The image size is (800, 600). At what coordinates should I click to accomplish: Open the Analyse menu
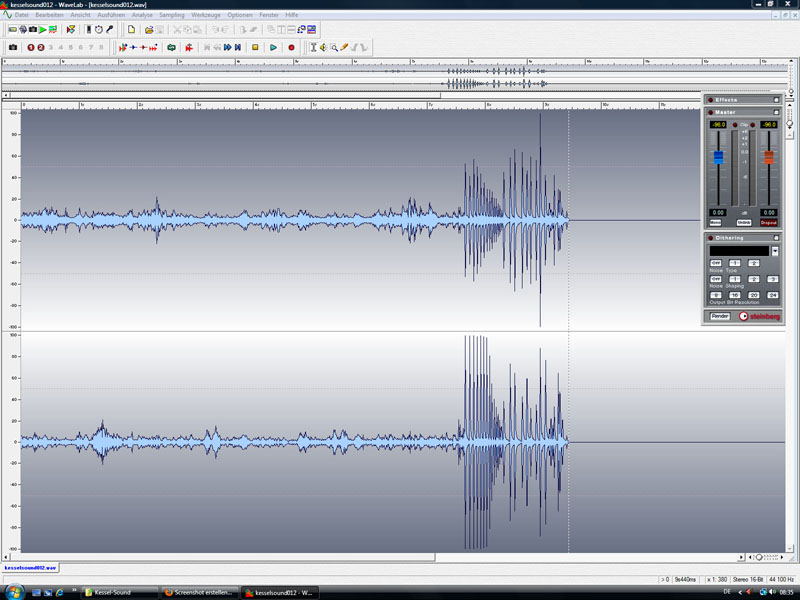(x=142, y=15)
